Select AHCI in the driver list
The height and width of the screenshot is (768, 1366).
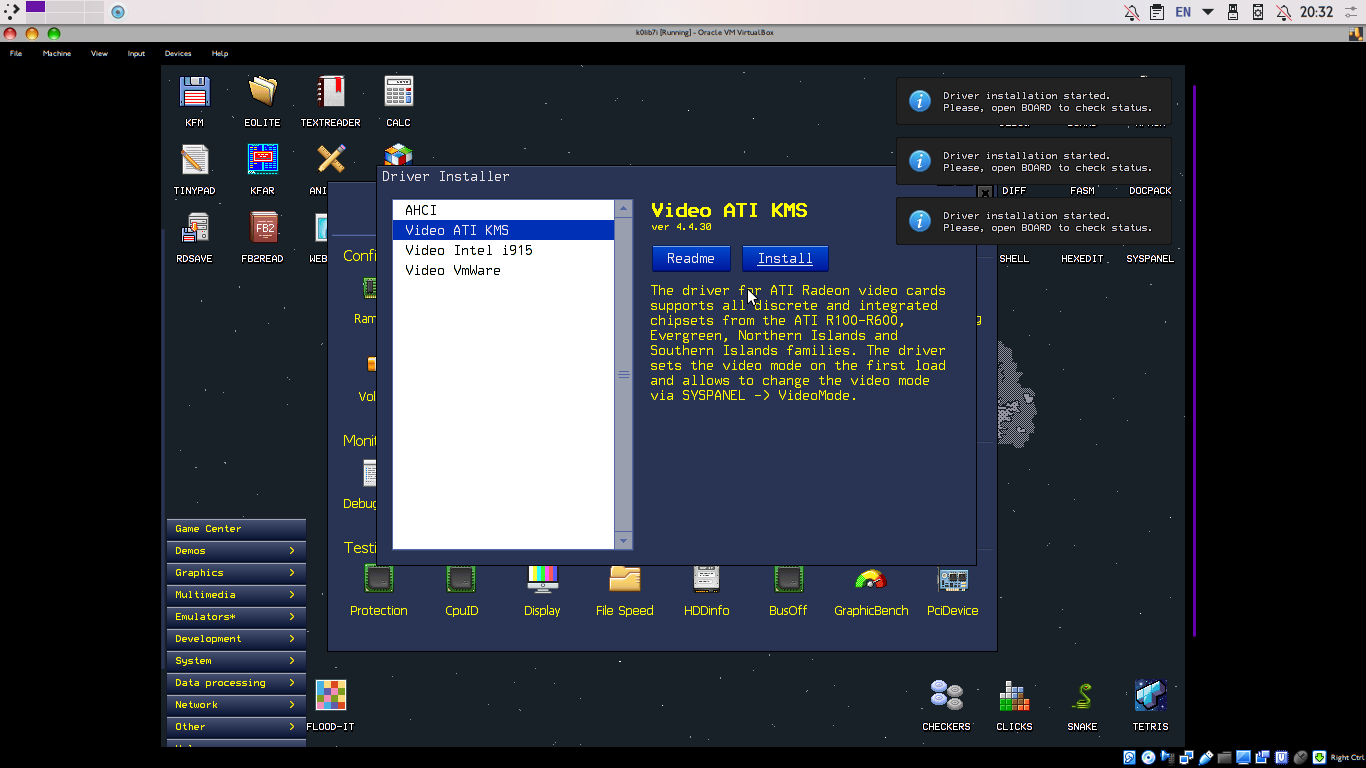(x=503, y=210)
